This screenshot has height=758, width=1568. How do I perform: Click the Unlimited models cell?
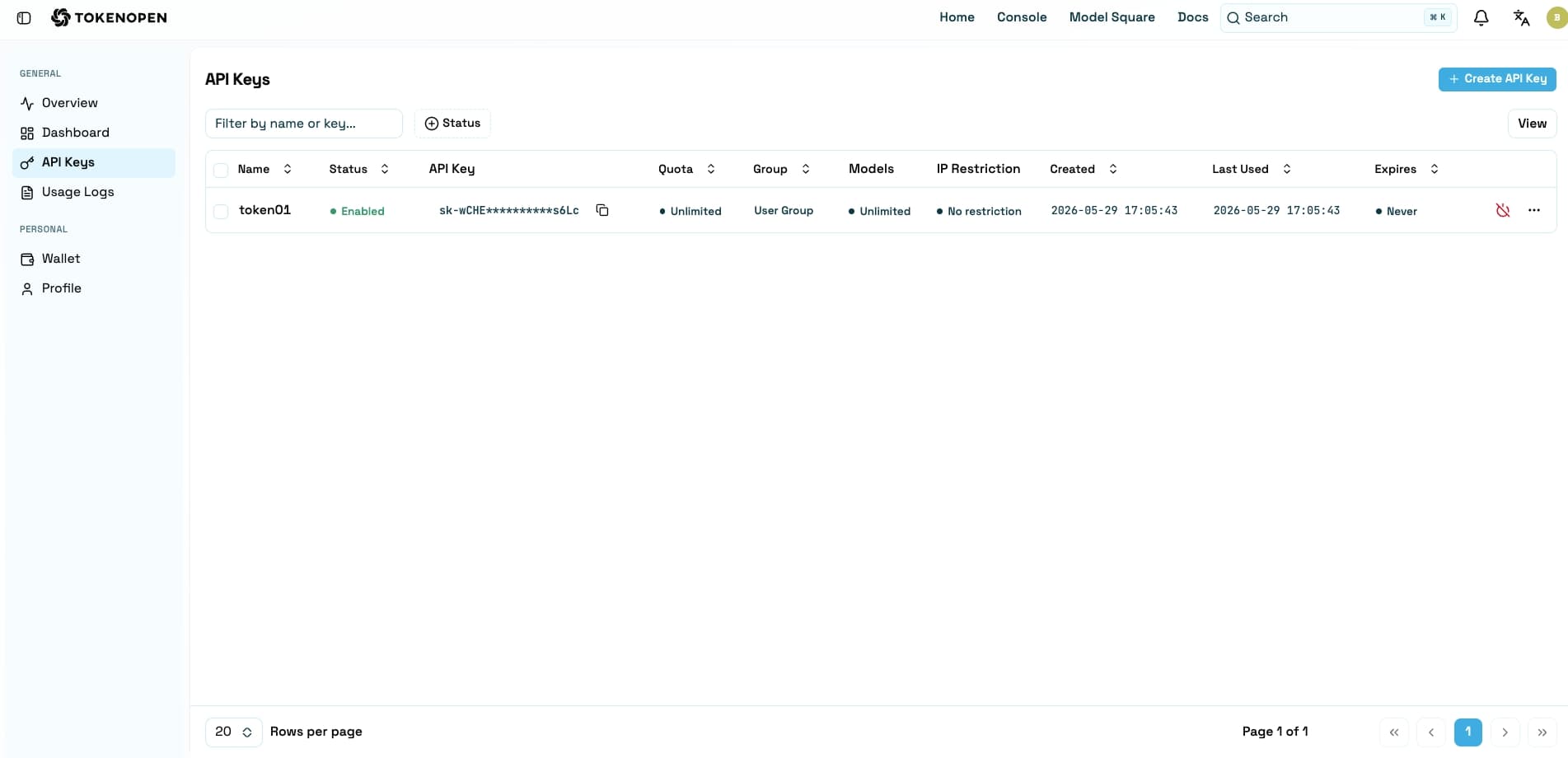click(879, 211)
